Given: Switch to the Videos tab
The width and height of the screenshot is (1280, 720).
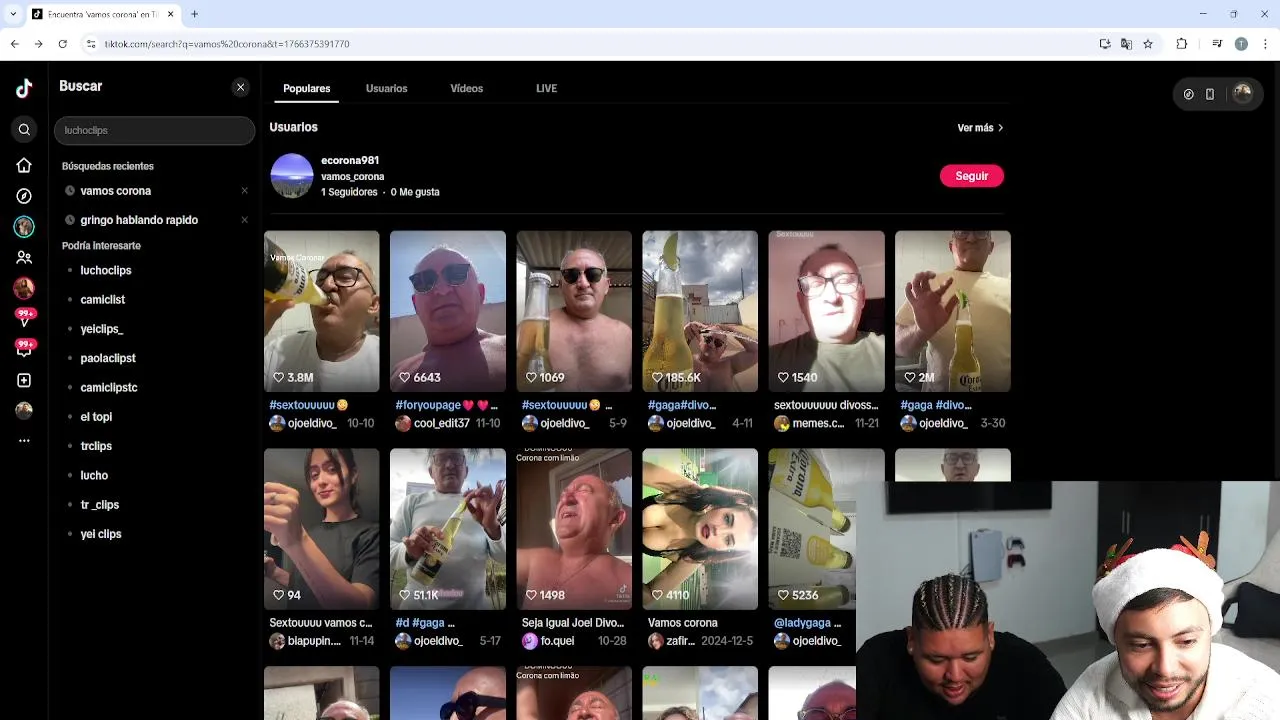Looking at the screenshot, I should pos(466,88).
